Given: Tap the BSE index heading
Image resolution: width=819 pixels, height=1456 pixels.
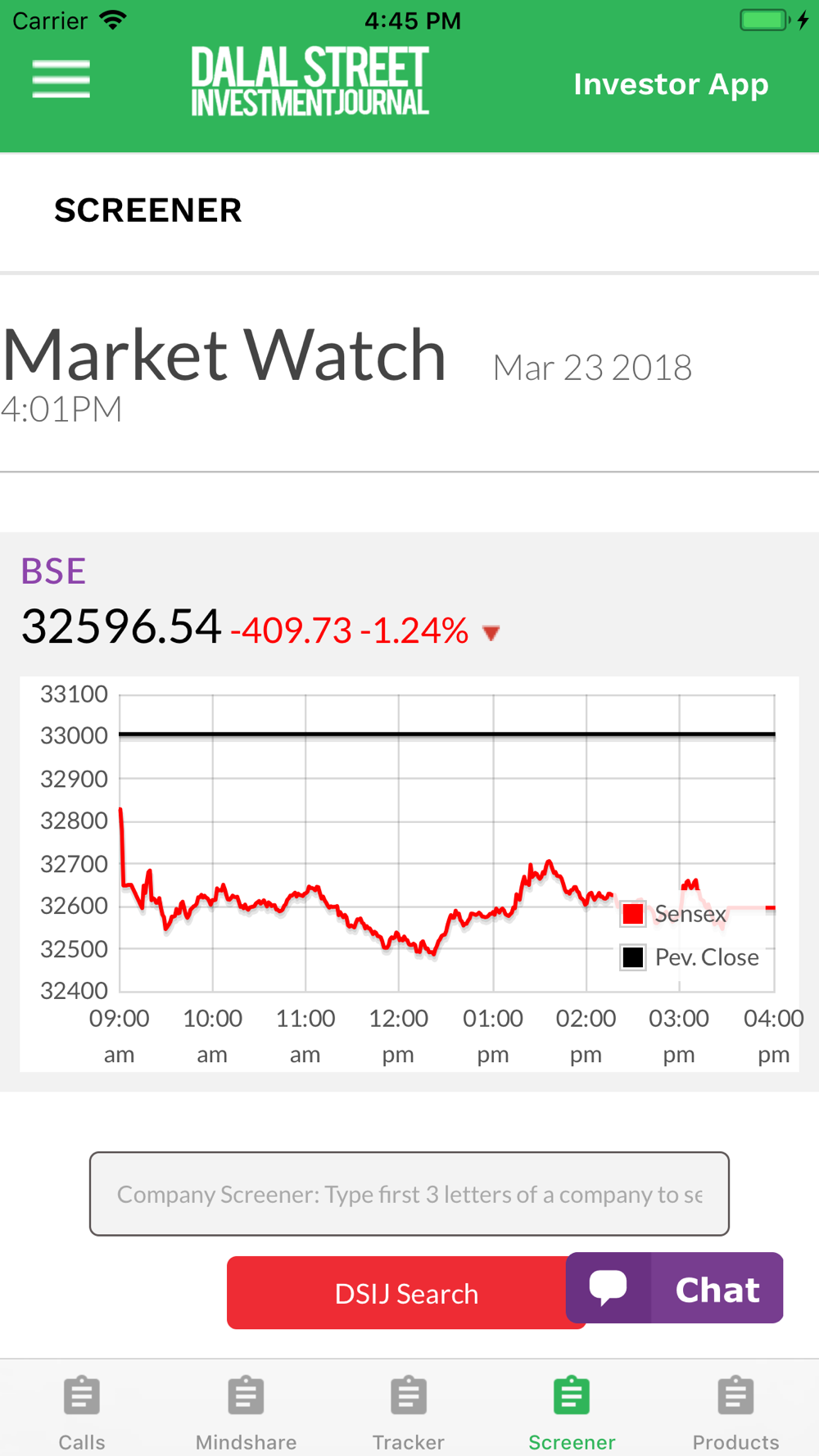Looking at the screenshot, I should pos(53,572).
